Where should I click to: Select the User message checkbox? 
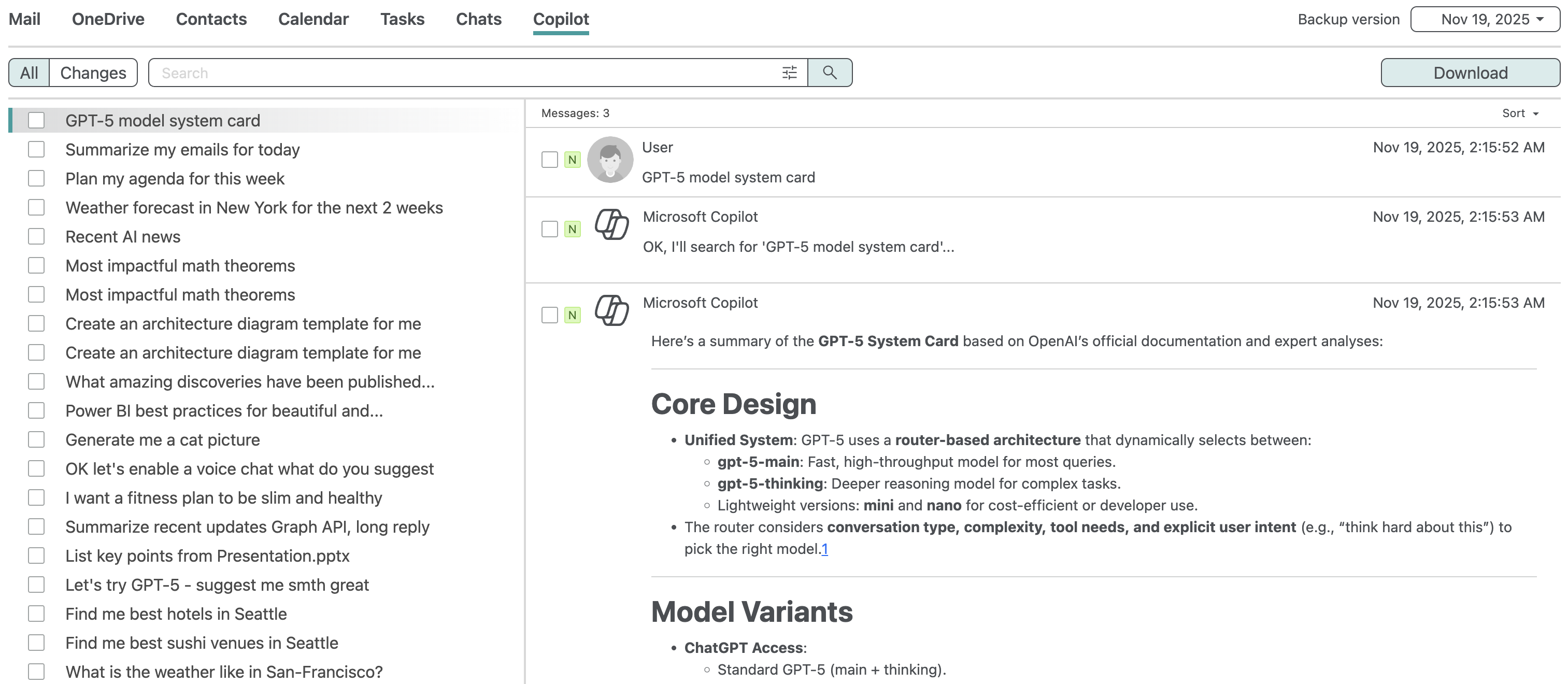(550, 160)
